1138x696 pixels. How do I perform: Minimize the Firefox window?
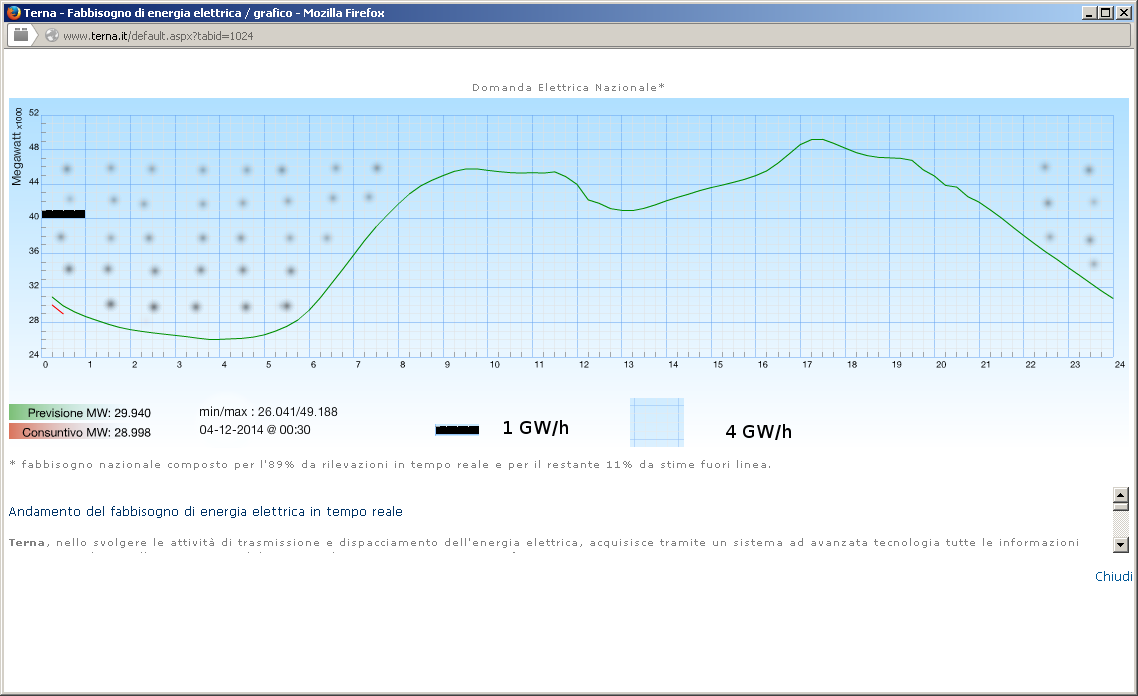pos(1088,13)
